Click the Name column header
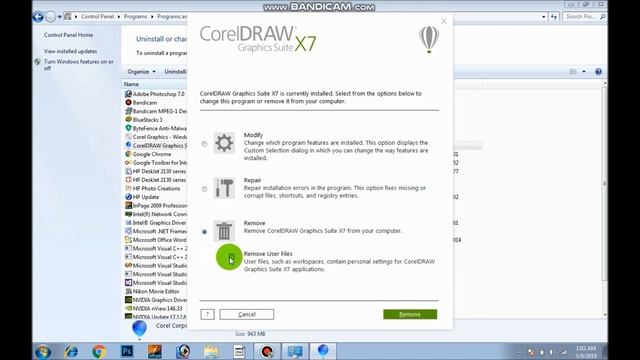The width and height of the screenshot is (640, 360). [x=154, y=84]
